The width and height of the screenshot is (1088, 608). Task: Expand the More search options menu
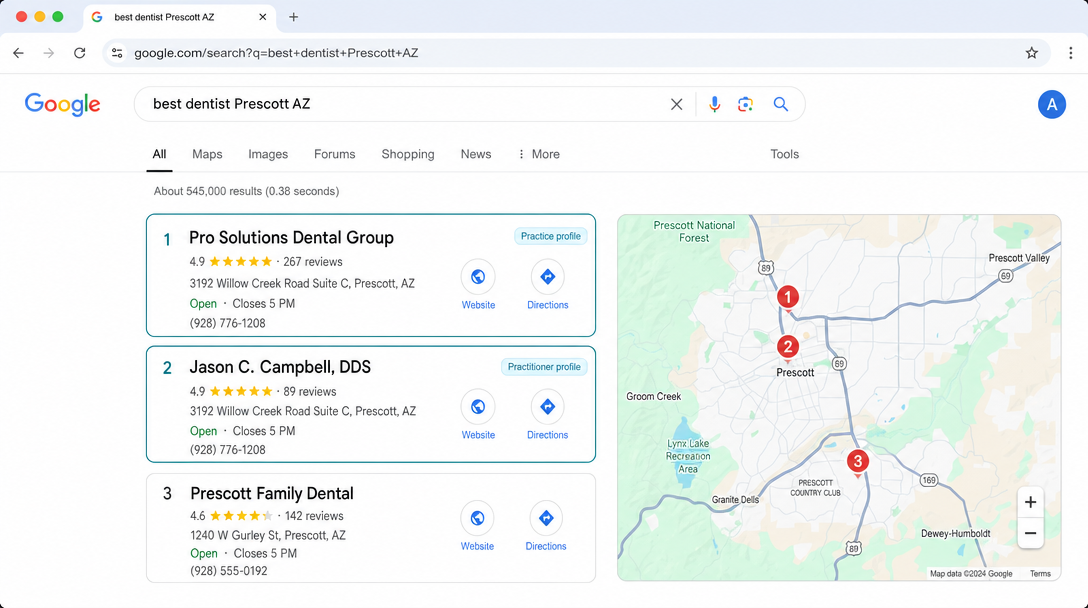point(539,154)
